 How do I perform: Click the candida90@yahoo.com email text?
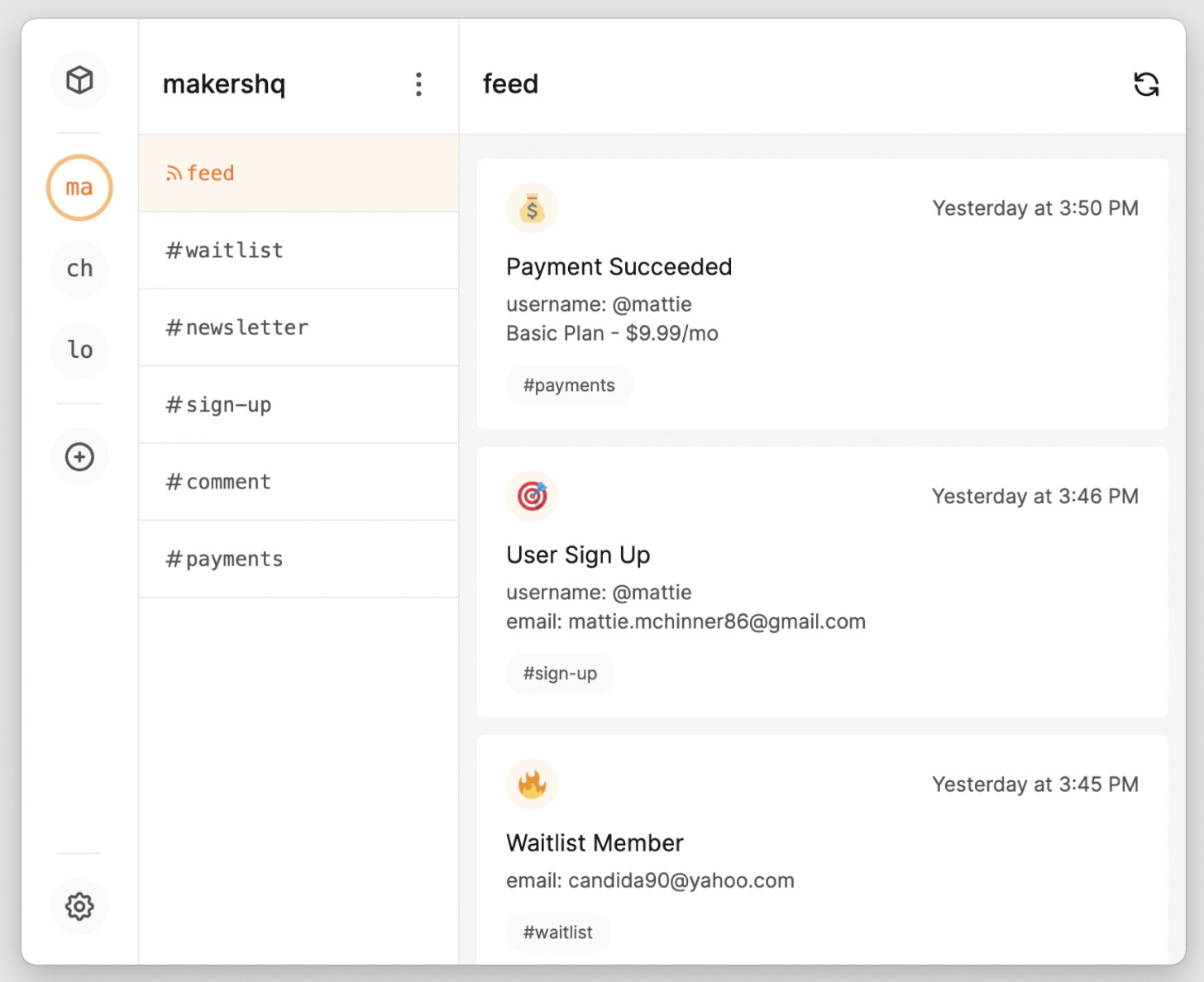tap(681, 880)
